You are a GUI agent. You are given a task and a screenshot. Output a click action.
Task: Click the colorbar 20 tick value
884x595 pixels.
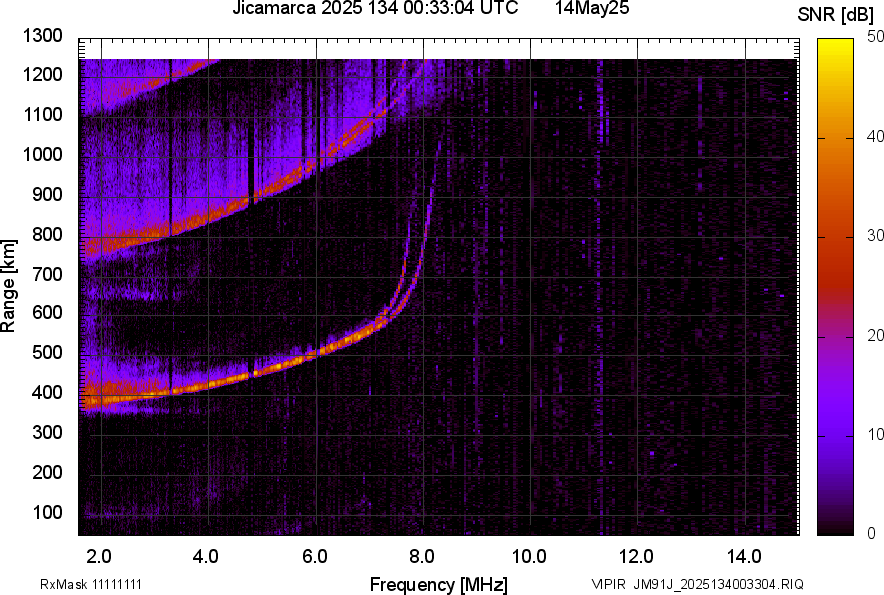click(x=876, y=335)
